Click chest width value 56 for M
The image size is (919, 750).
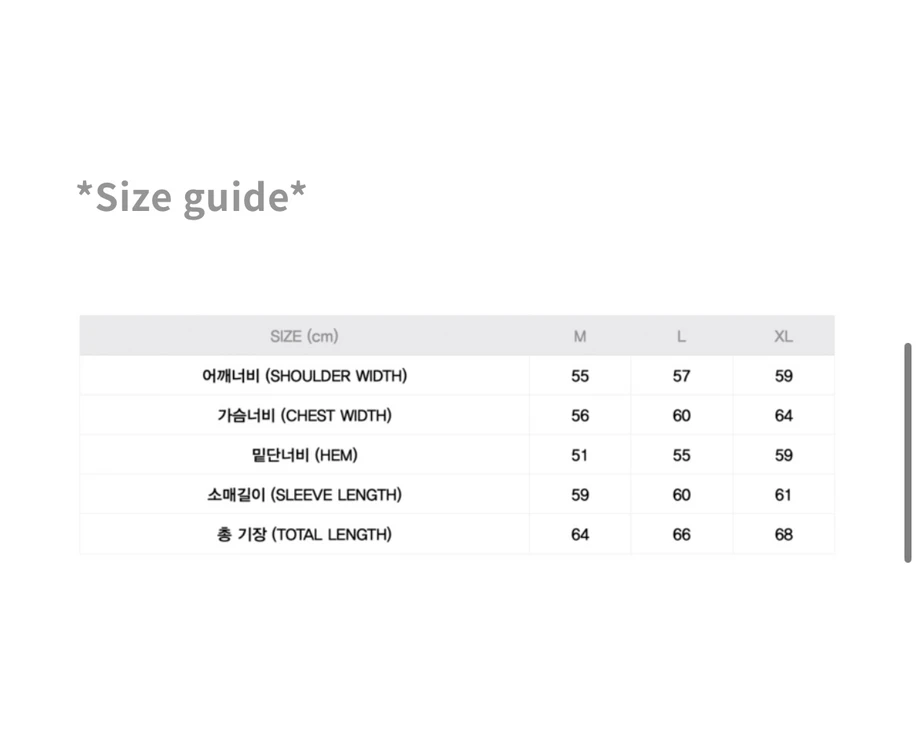tap(580, 415)
